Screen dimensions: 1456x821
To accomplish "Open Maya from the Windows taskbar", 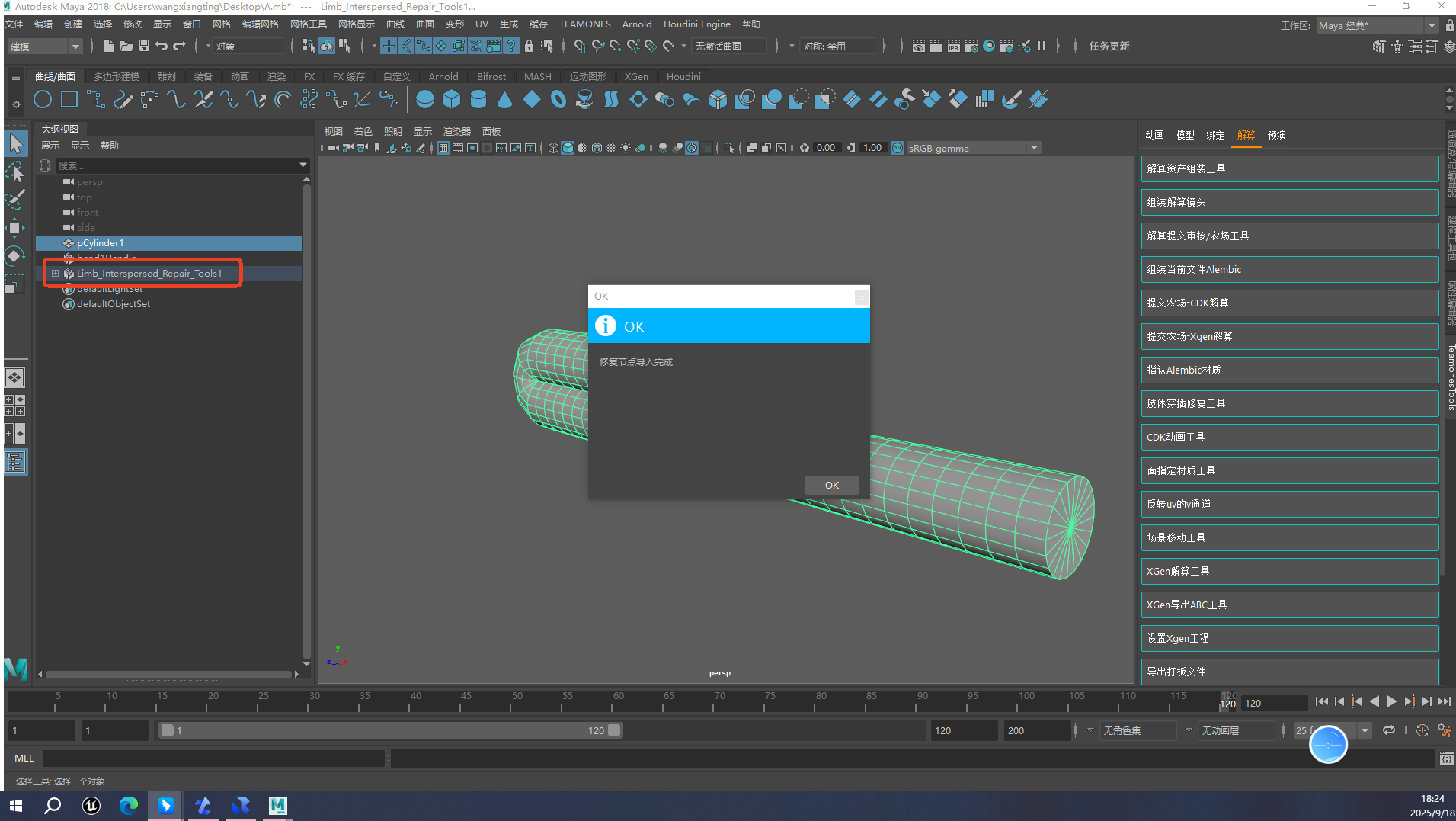I will tap(277, 805).
